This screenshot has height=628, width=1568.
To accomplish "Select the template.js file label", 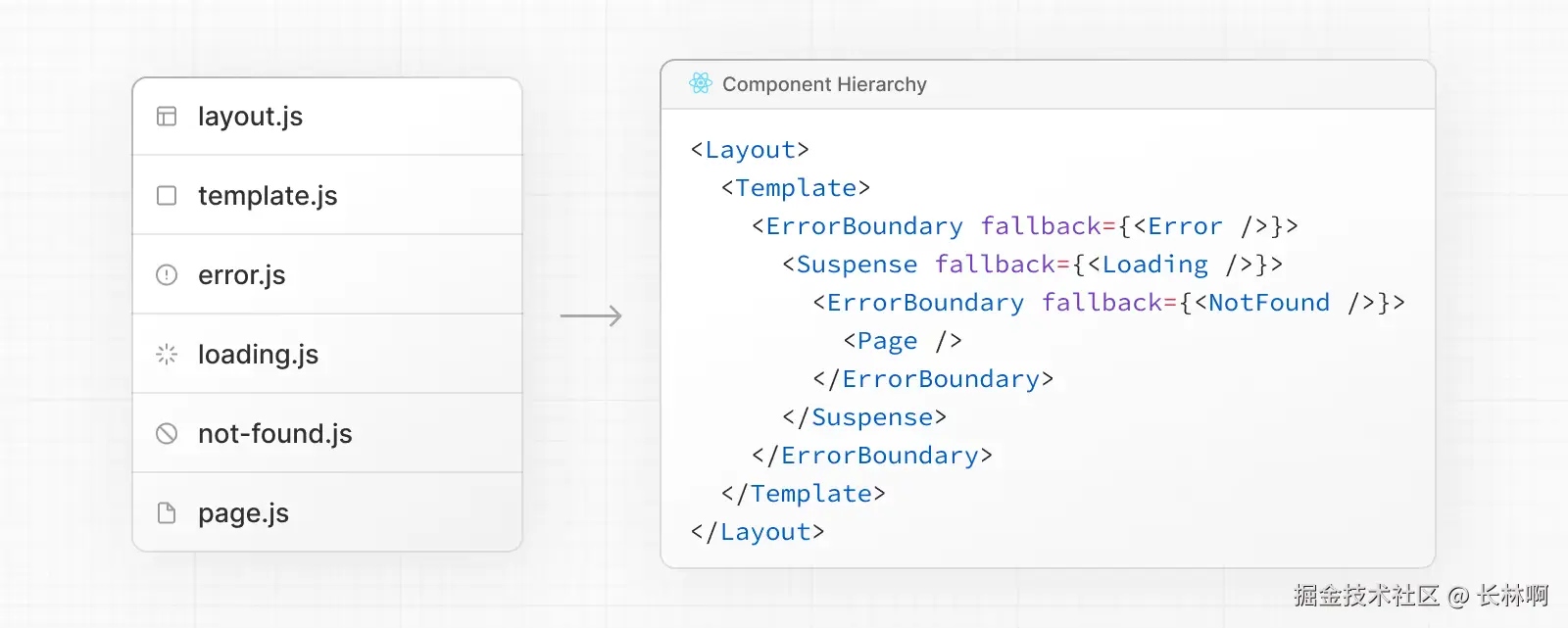I will pyautogui.click(x=268, y=196).
